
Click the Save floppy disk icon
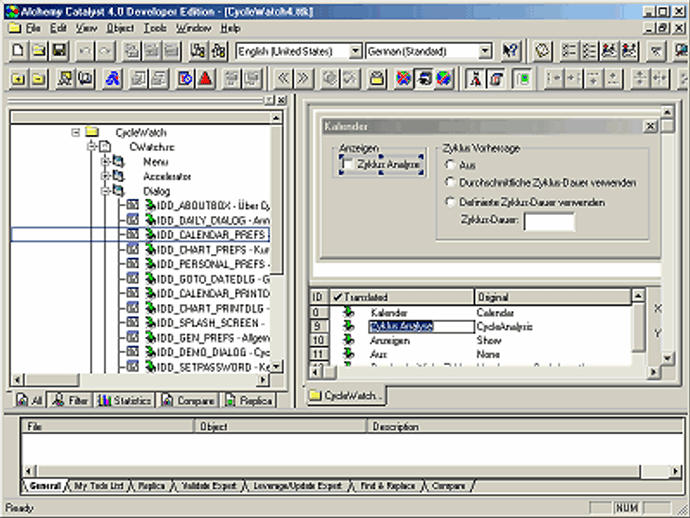point(59,51)
